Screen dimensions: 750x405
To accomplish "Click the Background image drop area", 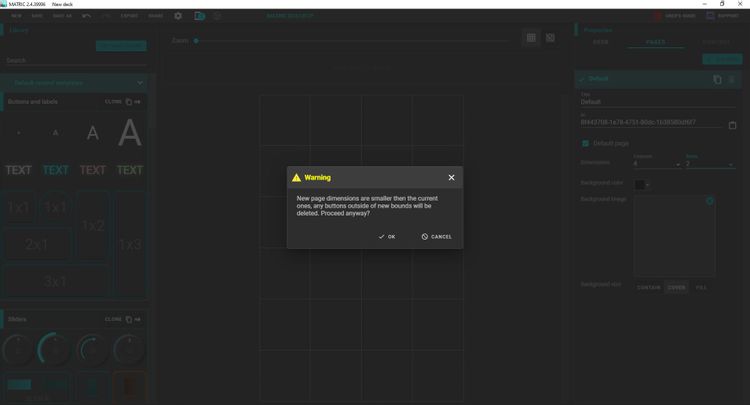I will pos(674,235).
